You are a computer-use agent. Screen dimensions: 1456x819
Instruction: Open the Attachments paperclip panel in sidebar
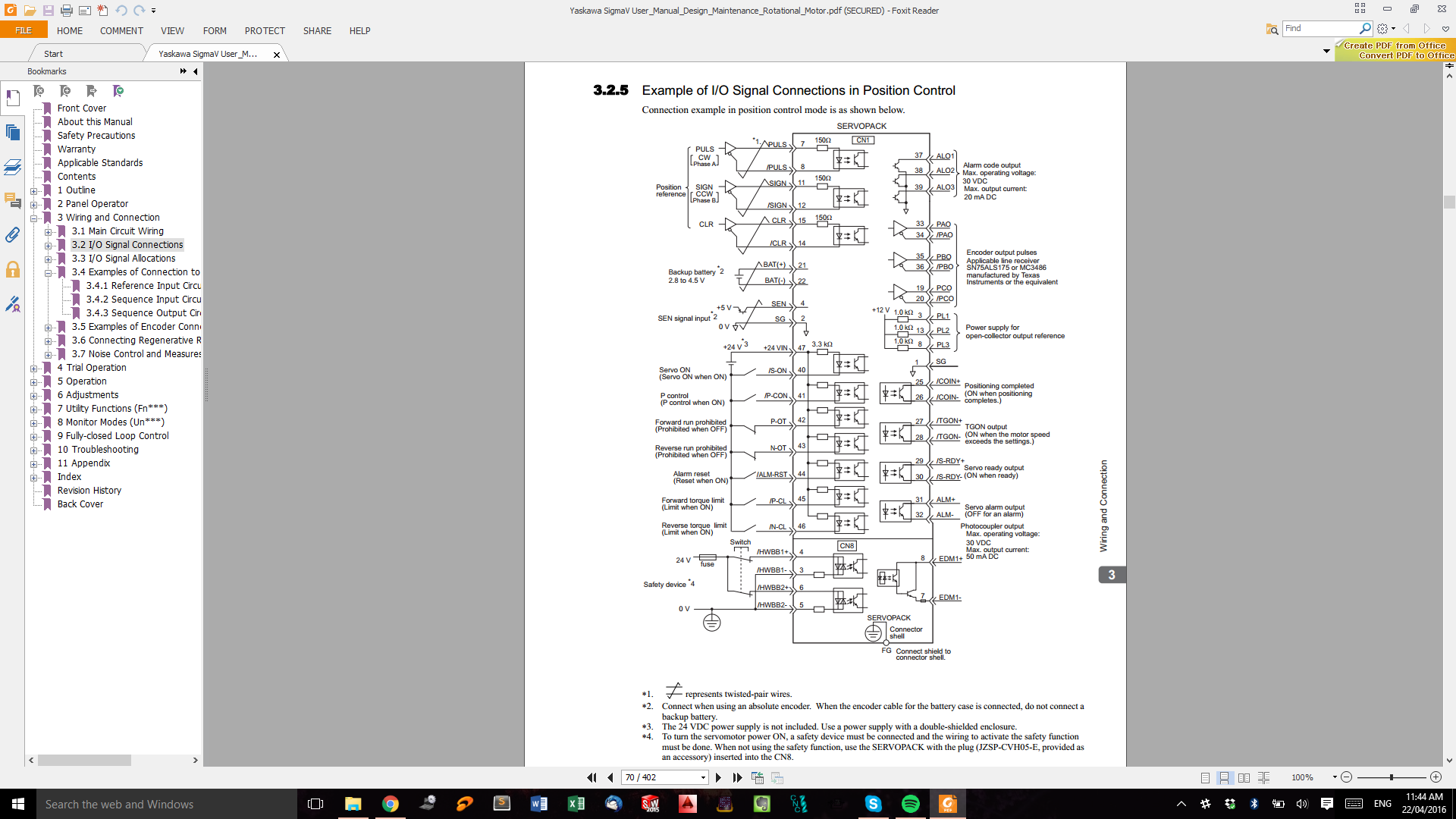pyautogui.click(x=13, y=235)
